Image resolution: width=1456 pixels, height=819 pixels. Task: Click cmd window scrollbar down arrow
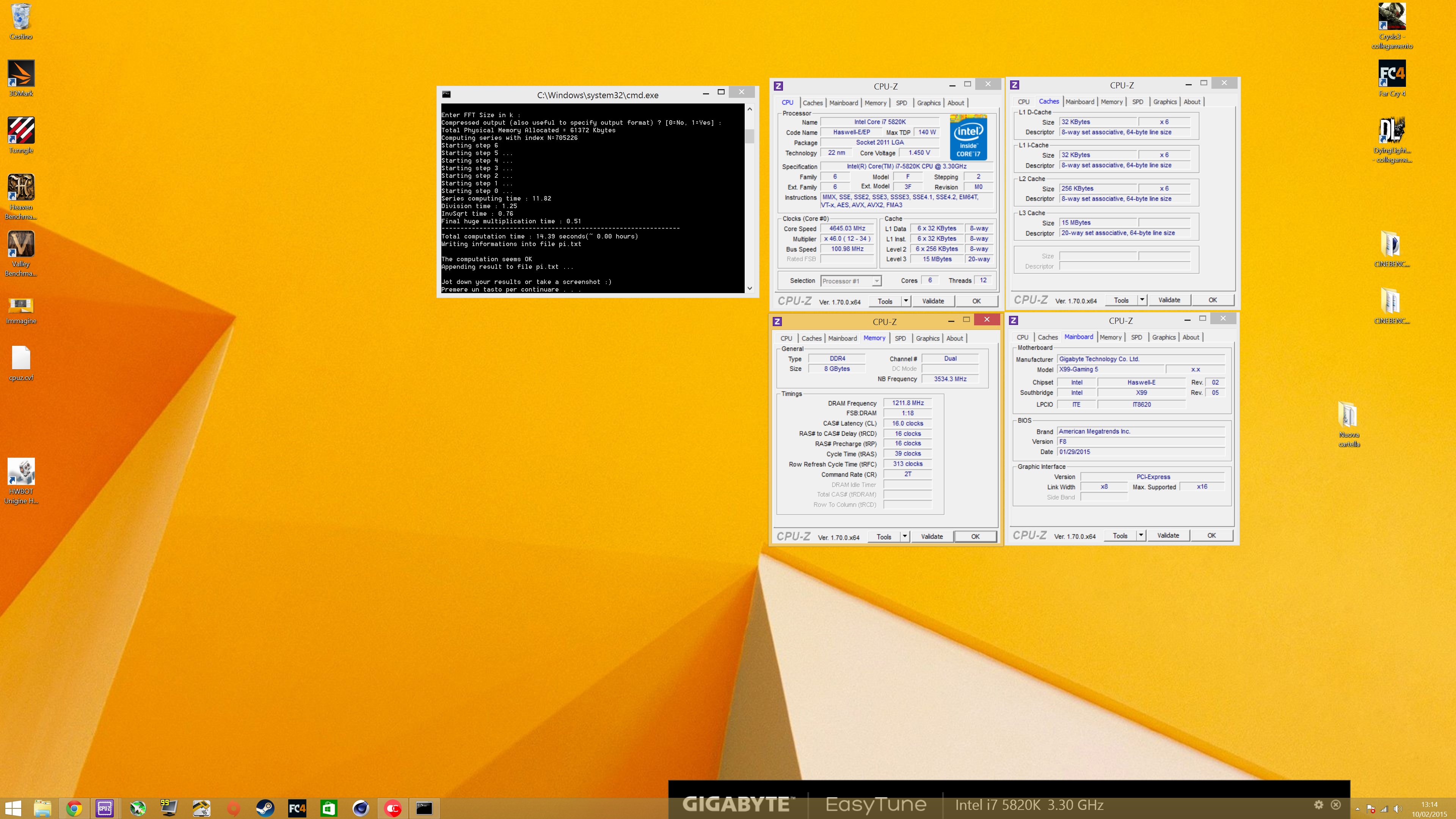point(750,288)
